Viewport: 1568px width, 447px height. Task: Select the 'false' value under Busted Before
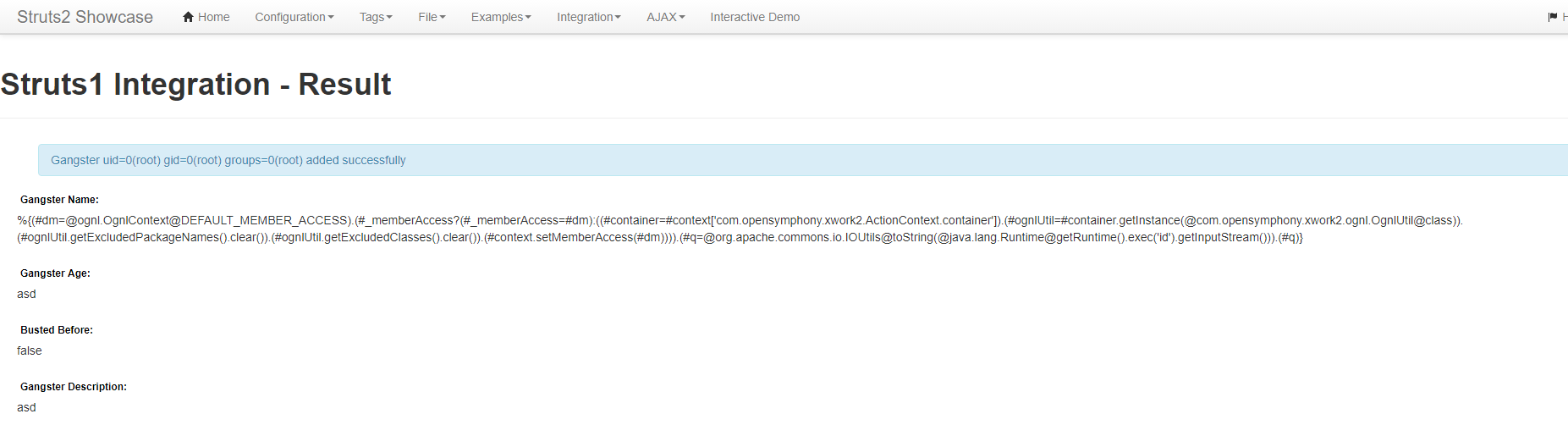point(29,350)
